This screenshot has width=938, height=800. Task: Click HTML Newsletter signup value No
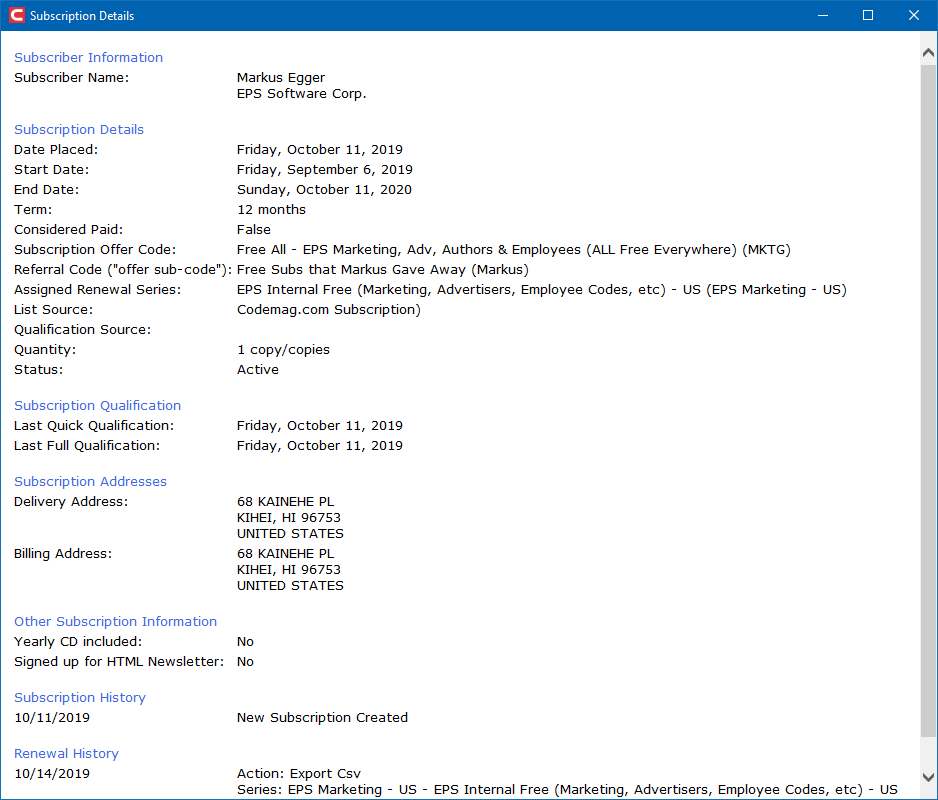(x=245, y=662)
